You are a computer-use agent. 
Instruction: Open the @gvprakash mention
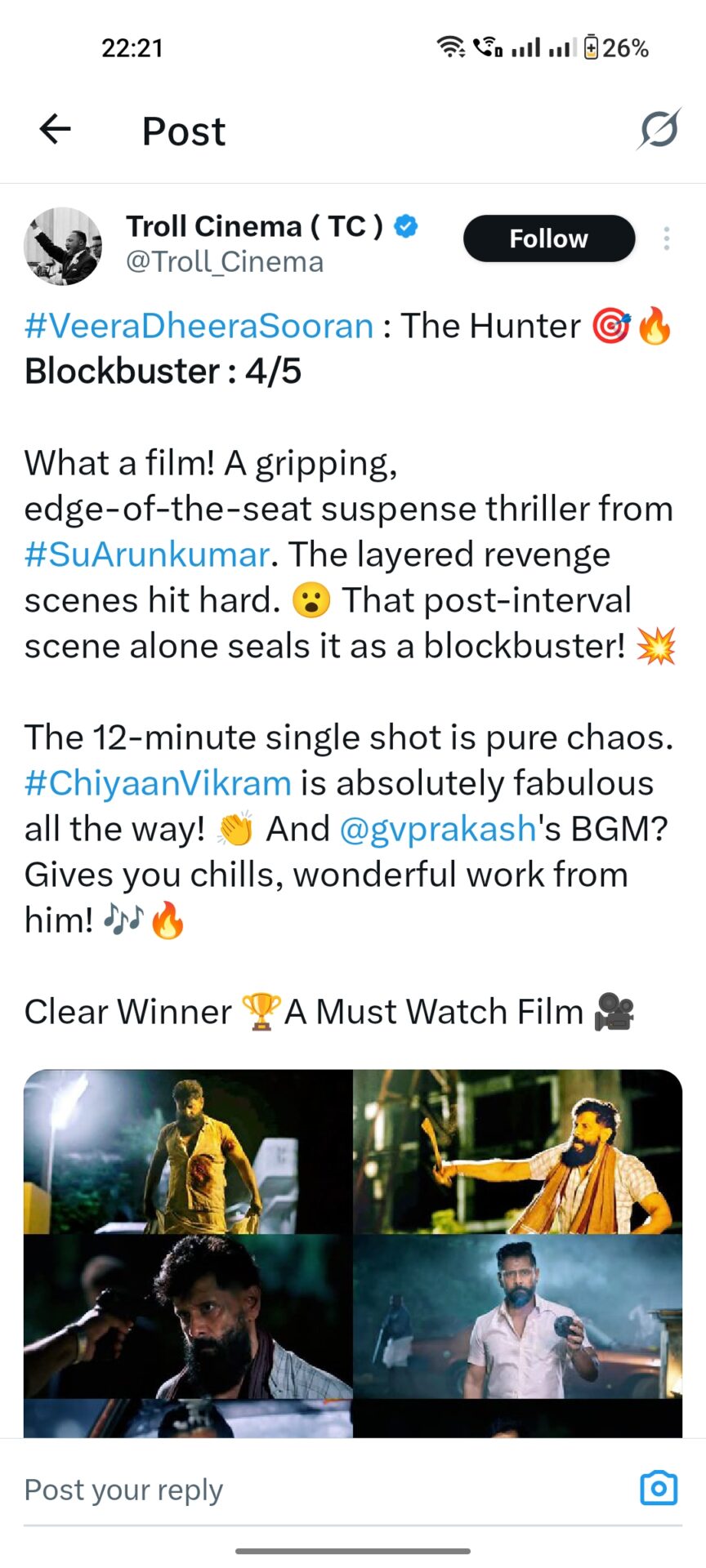pyautogui.click(x=437, y=829)
